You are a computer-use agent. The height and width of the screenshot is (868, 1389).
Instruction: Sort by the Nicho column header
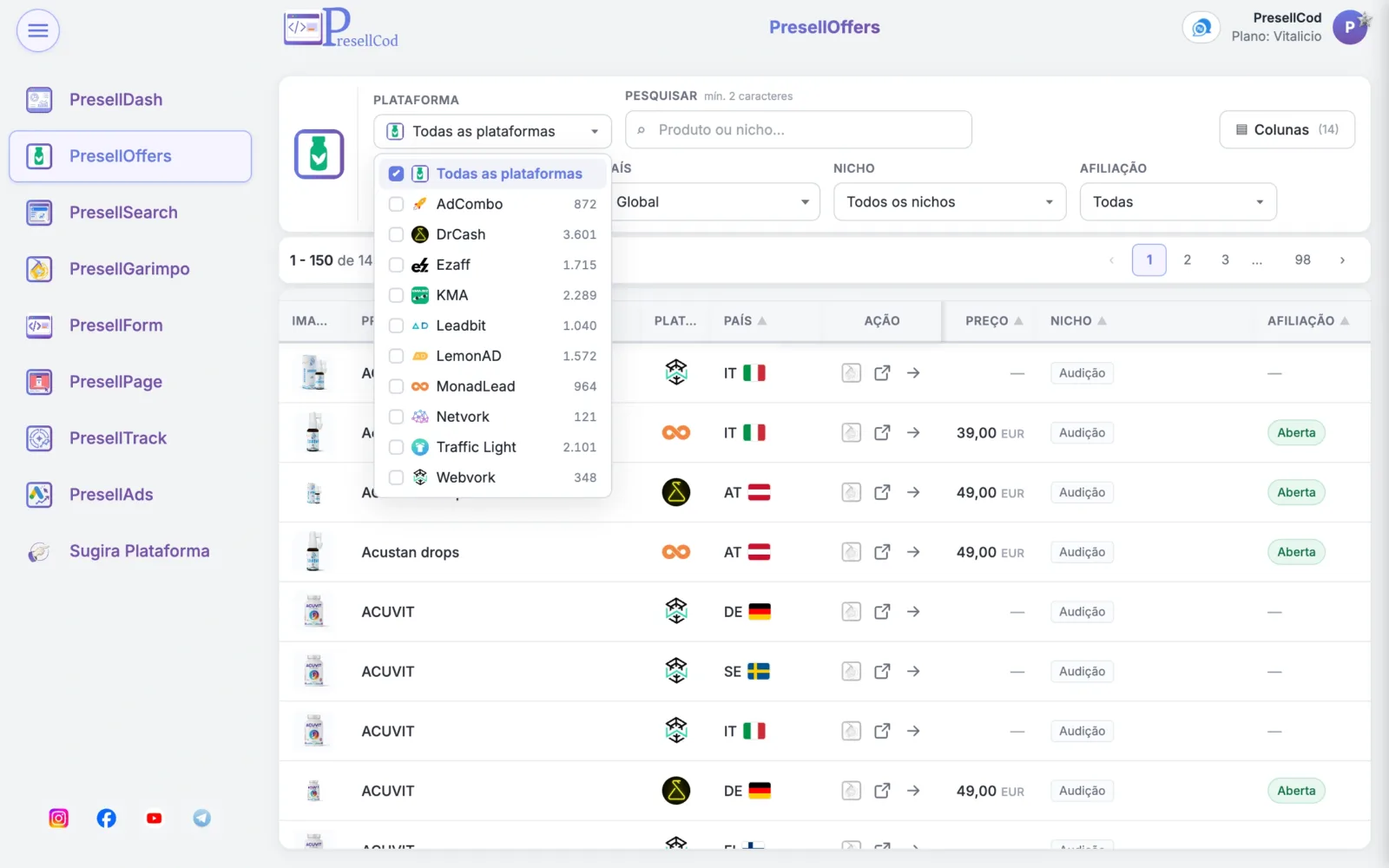[x=1078, y=321]
